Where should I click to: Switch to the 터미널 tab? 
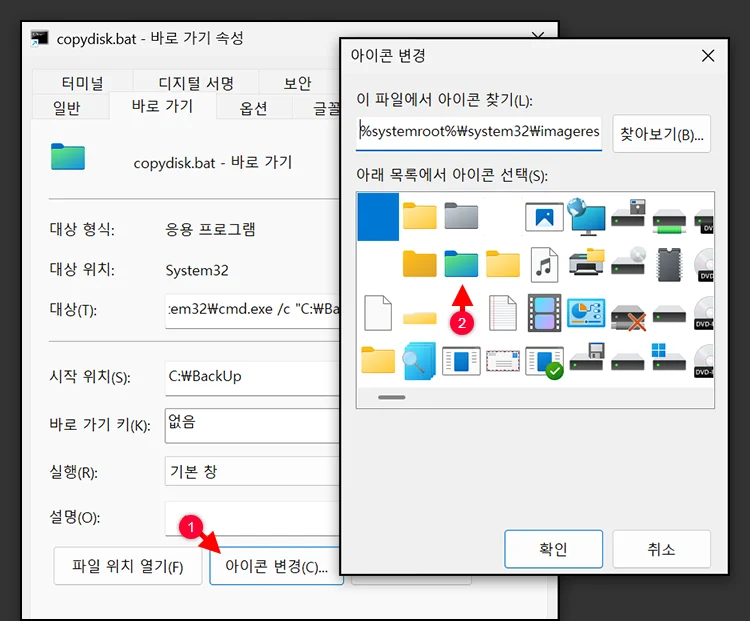[x=82, y=82]
